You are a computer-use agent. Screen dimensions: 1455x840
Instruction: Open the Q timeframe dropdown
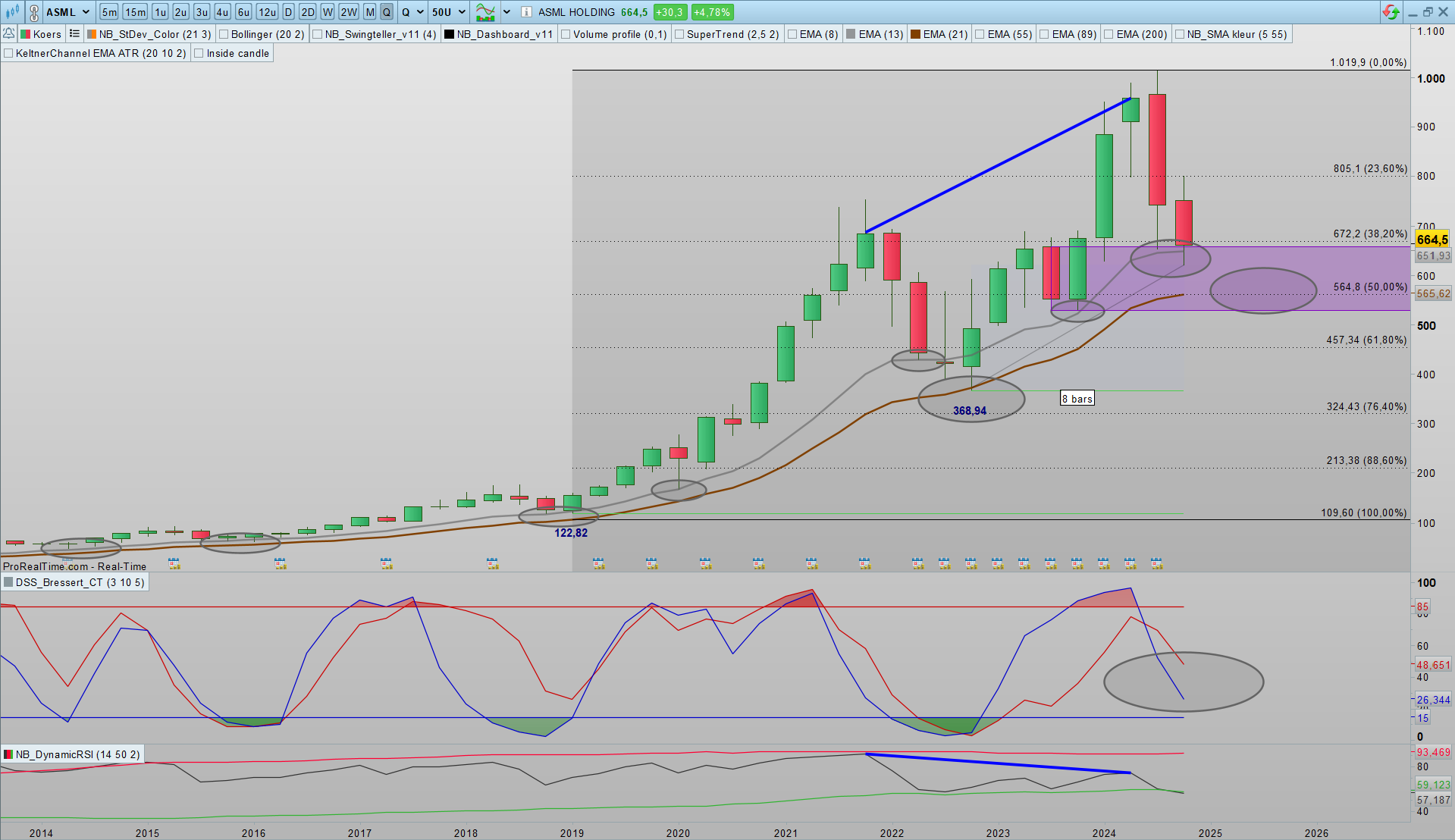coord(420,12)
